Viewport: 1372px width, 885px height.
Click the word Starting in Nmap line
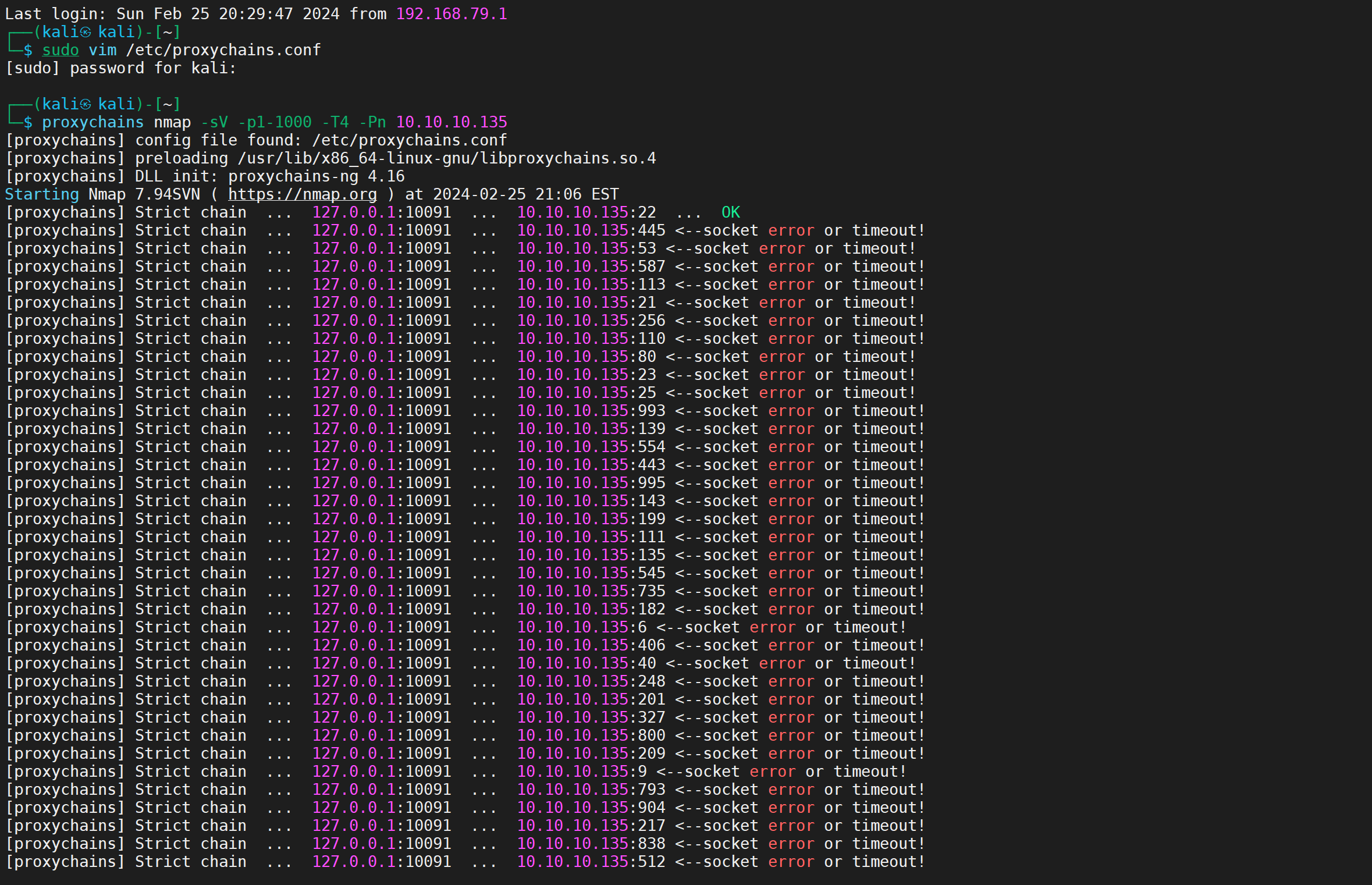(x=41, y=194)
